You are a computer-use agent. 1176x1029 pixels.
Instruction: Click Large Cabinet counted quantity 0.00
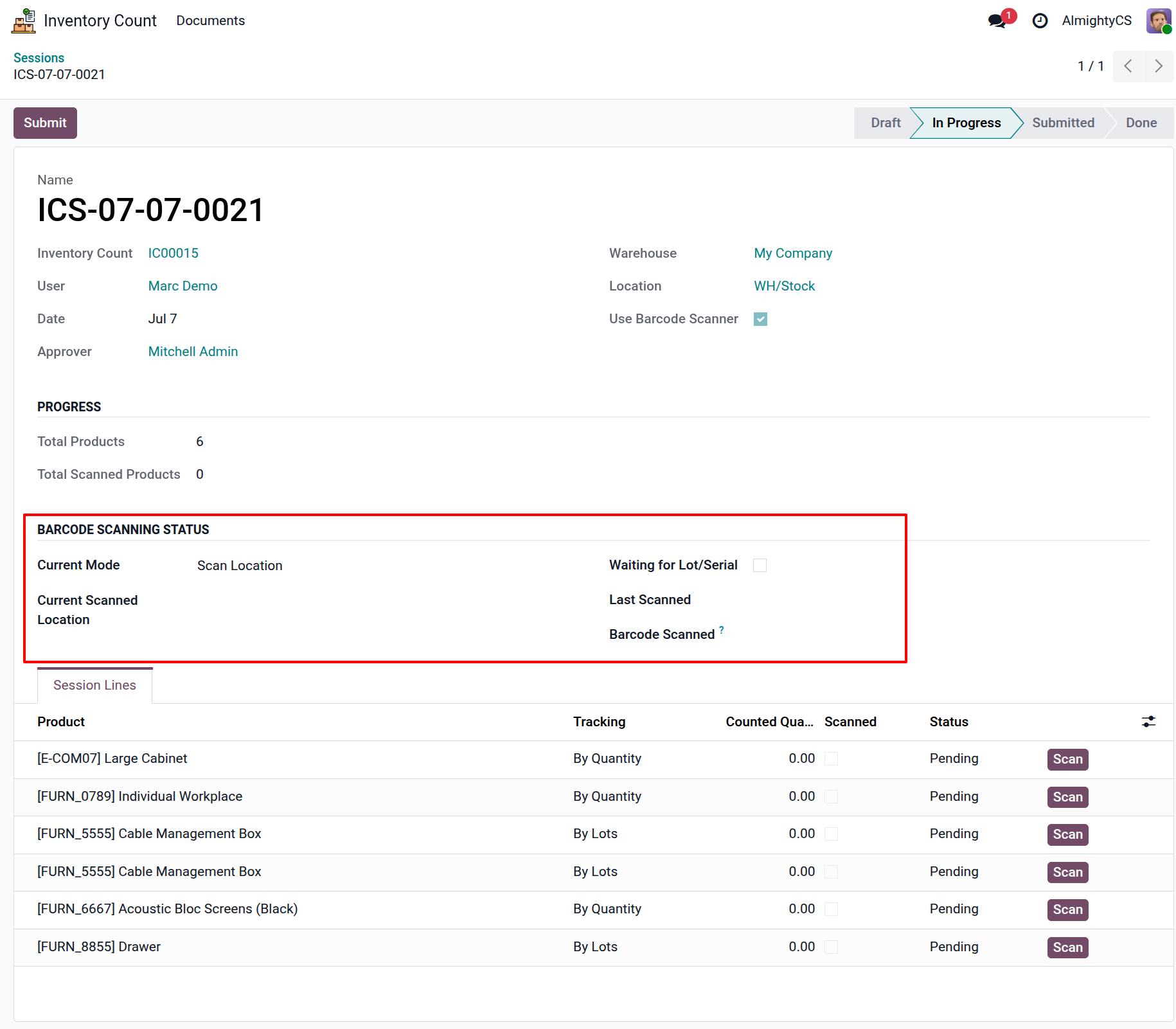[801, 758]
